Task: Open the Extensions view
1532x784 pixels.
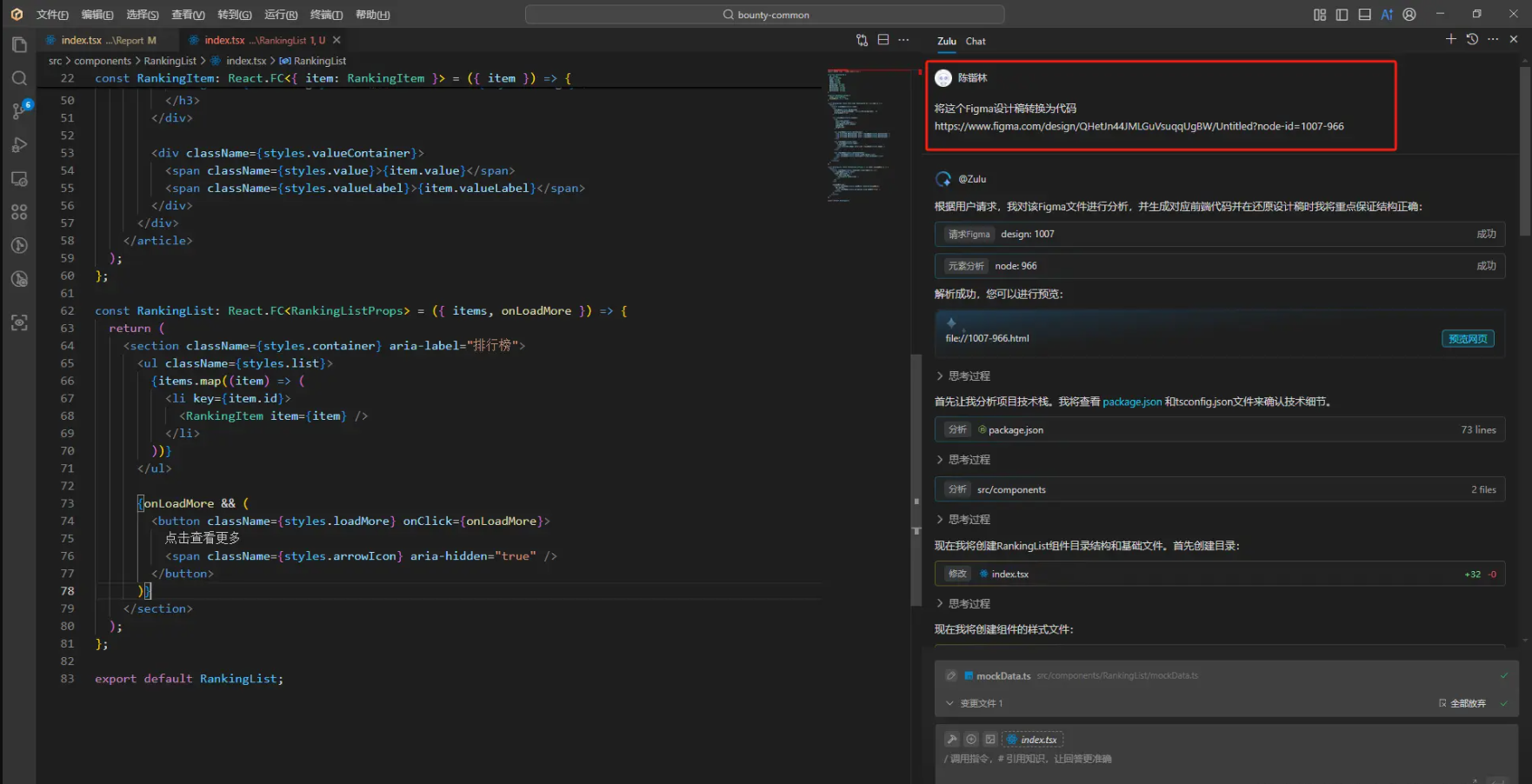Action: click(19, 212)
